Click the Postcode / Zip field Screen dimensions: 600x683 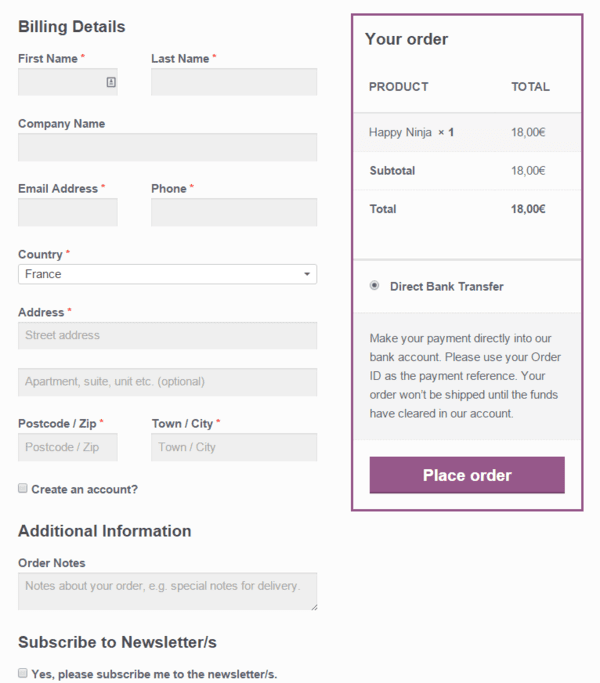(67, 447)
